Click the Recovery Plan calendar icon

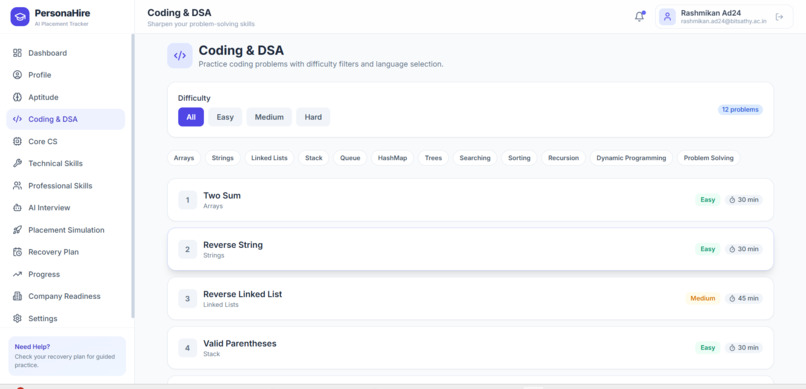click(17, 252)
